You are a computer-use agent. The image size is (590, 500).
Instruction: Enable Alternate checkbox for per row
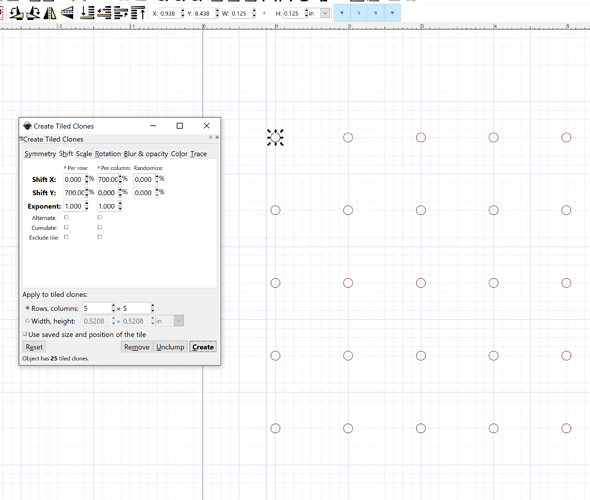click(66, 217)
